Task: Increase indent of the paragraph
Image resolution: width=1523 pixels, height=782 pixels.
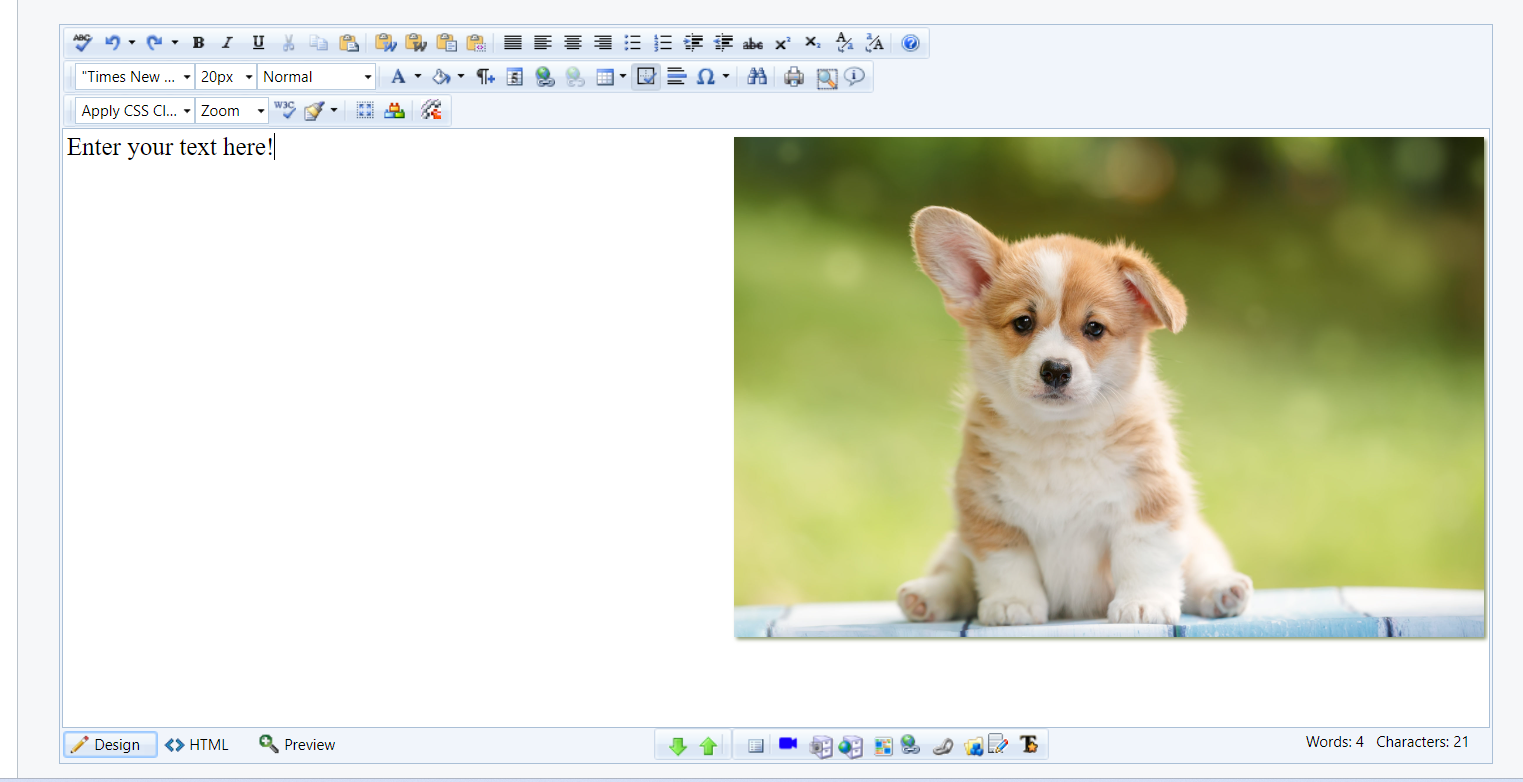Action: pos(693,43)
